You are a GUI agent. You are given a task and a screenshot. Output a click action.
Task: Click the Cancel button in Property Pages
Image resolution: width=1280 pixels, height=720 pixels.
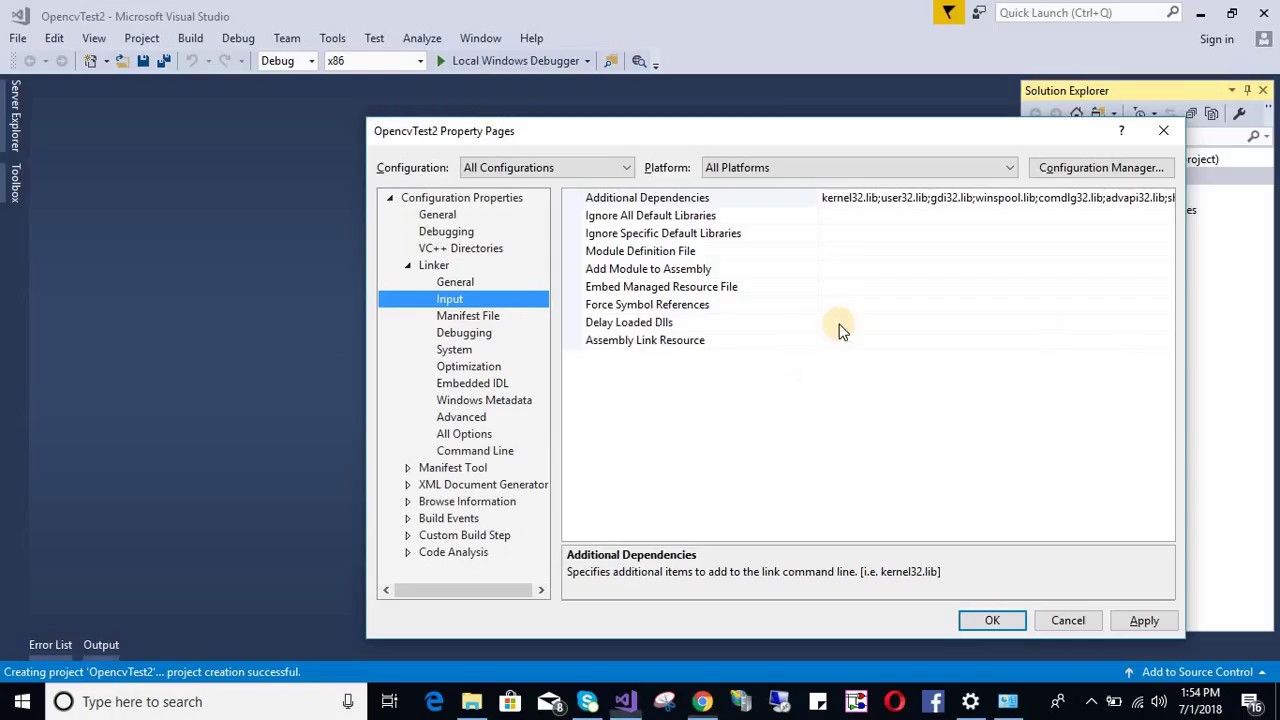click(x=1068, y=621)
